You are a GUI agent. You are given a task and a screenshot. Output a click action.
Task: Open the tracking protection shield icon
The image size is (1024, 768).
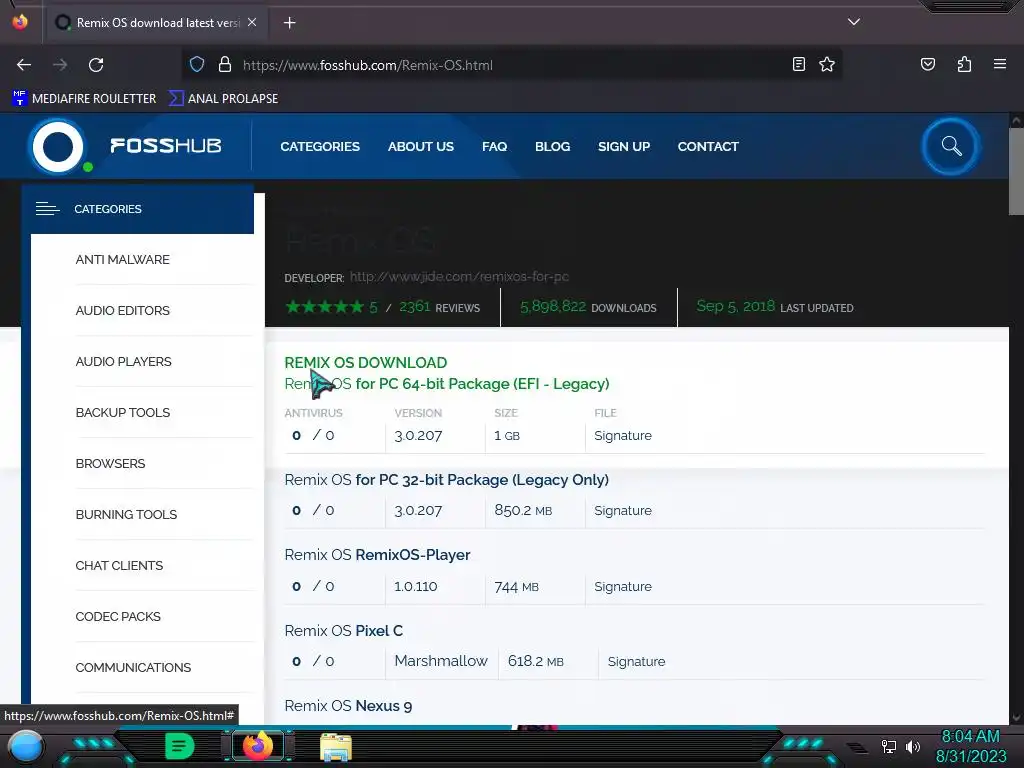[x=197, y=65]
